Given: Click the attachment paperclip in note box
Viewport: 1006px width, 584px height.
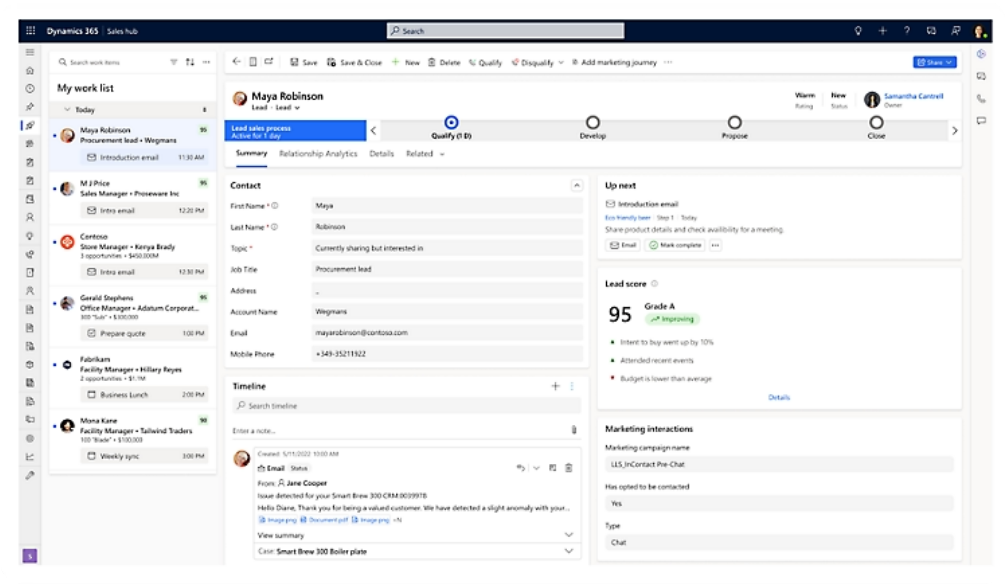Looking at the screenshot, I should (574, 430).
